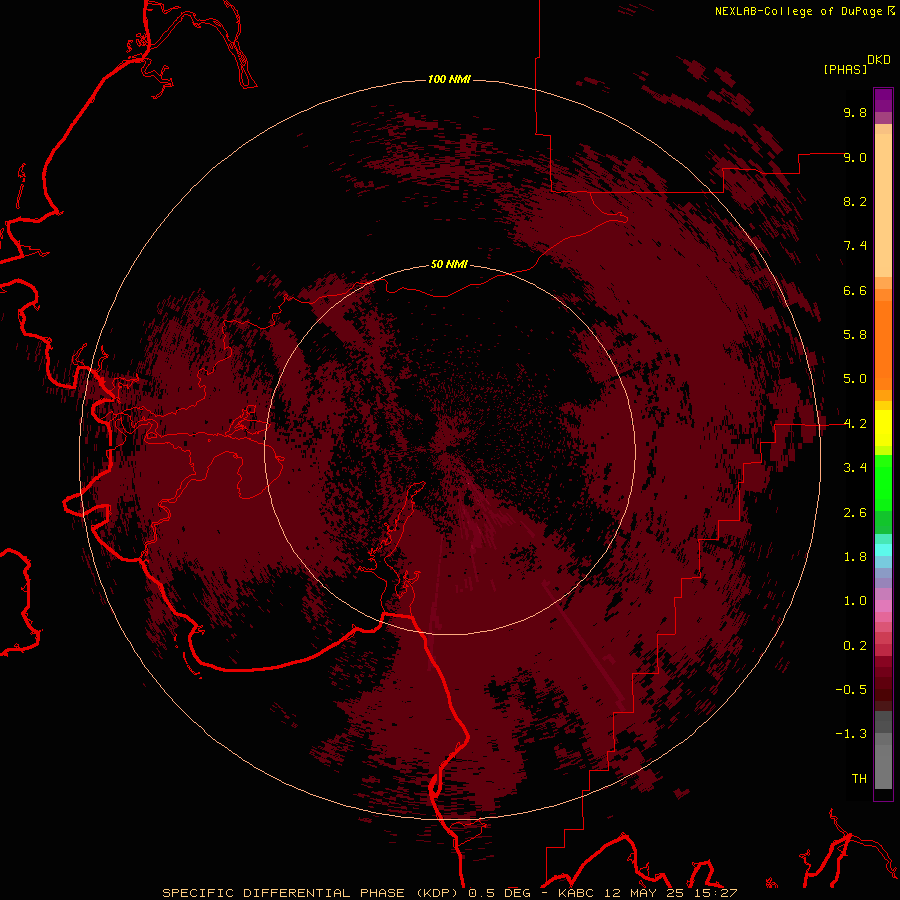Pick the peach color band on the scale
This screenshot has width=900, height=900.
883,205
